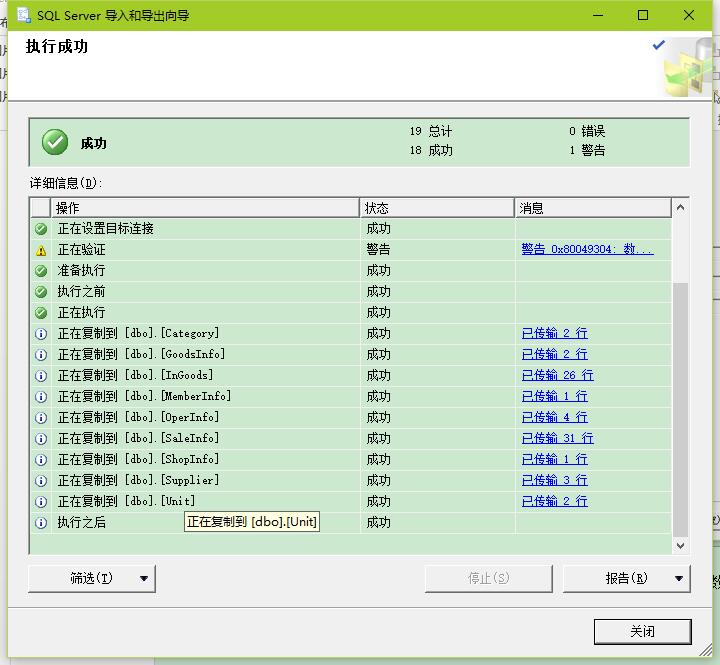
Task: Click the info icon beside 执行之后
Action: pos(41,523)
